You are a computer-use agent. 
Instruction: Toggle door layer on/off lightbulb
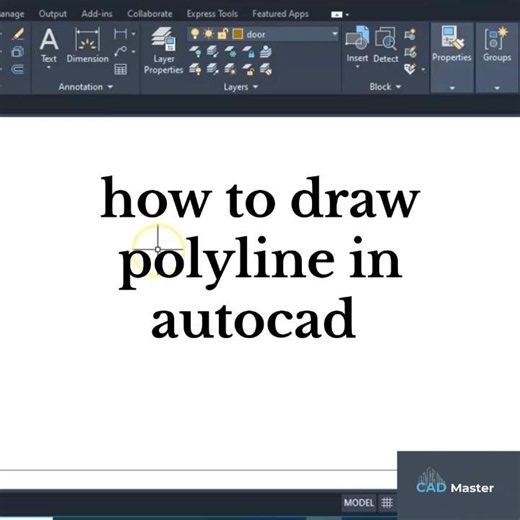click(195, 34)
